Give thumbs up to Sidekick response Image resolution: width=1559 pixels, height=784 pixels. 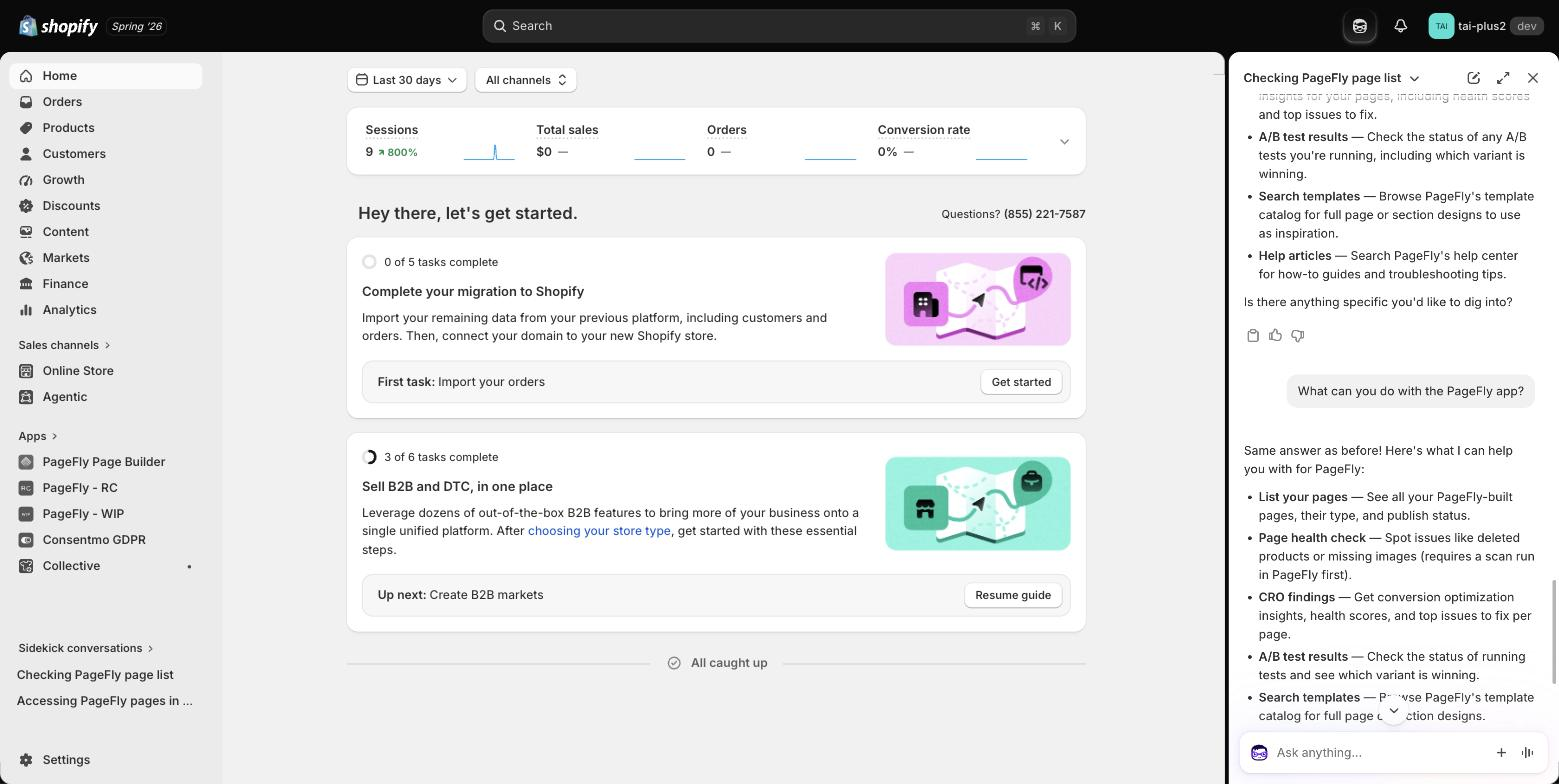click(1275, 336)
